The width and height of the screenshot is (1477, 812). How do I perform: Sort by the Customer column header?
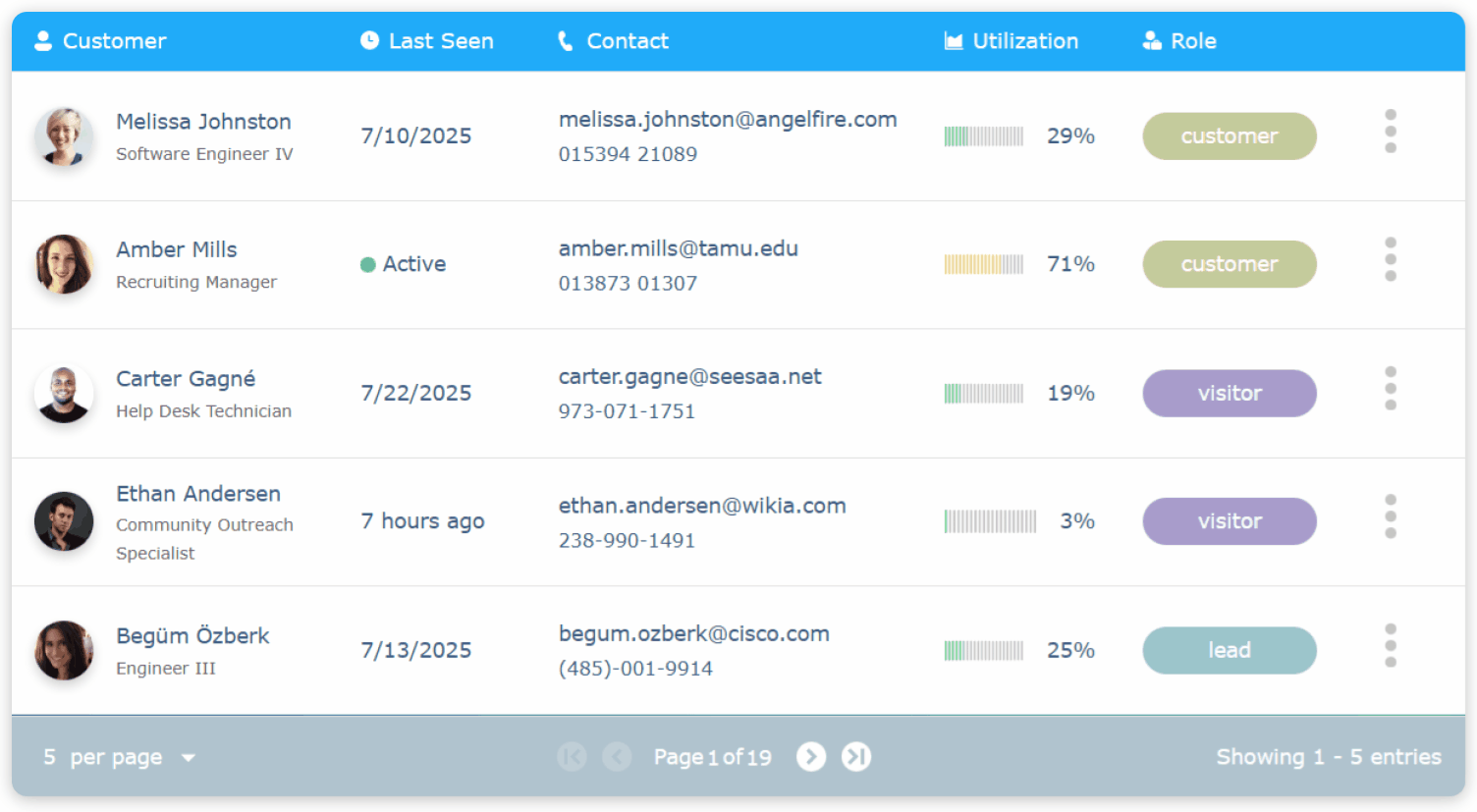tap(114, 41)
